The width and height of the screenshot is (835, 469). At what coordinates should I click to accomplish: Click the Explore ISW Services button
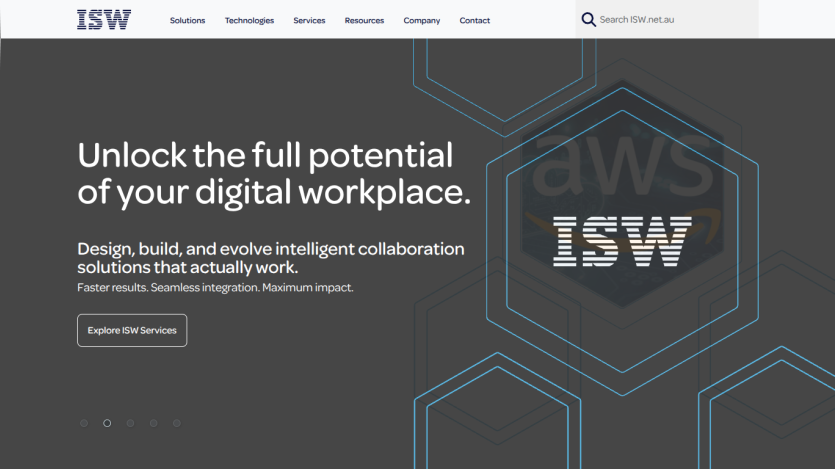(x=132, y=331)
